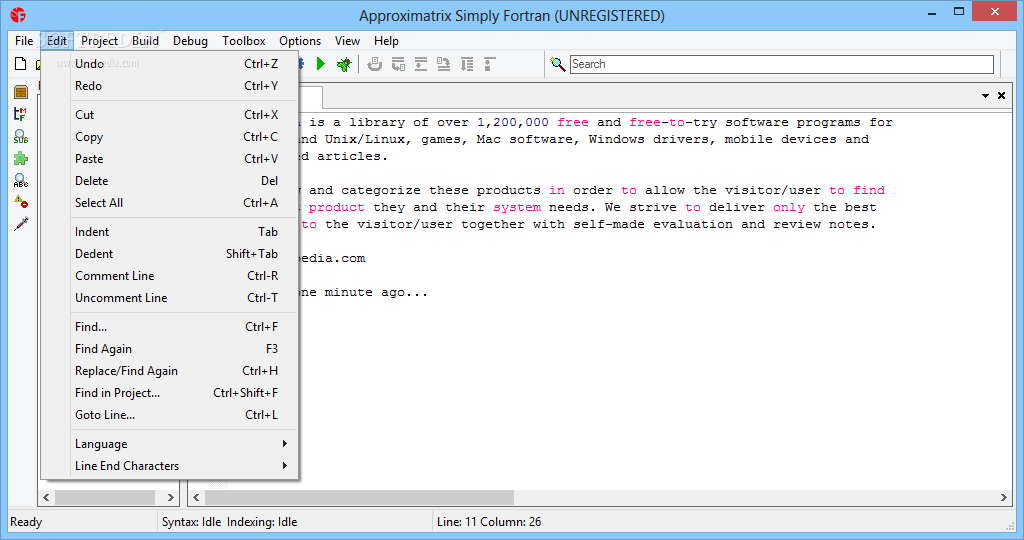Open the Debug menu
1024x540 pixels.
pyautogui.click(x=190, y=40)
